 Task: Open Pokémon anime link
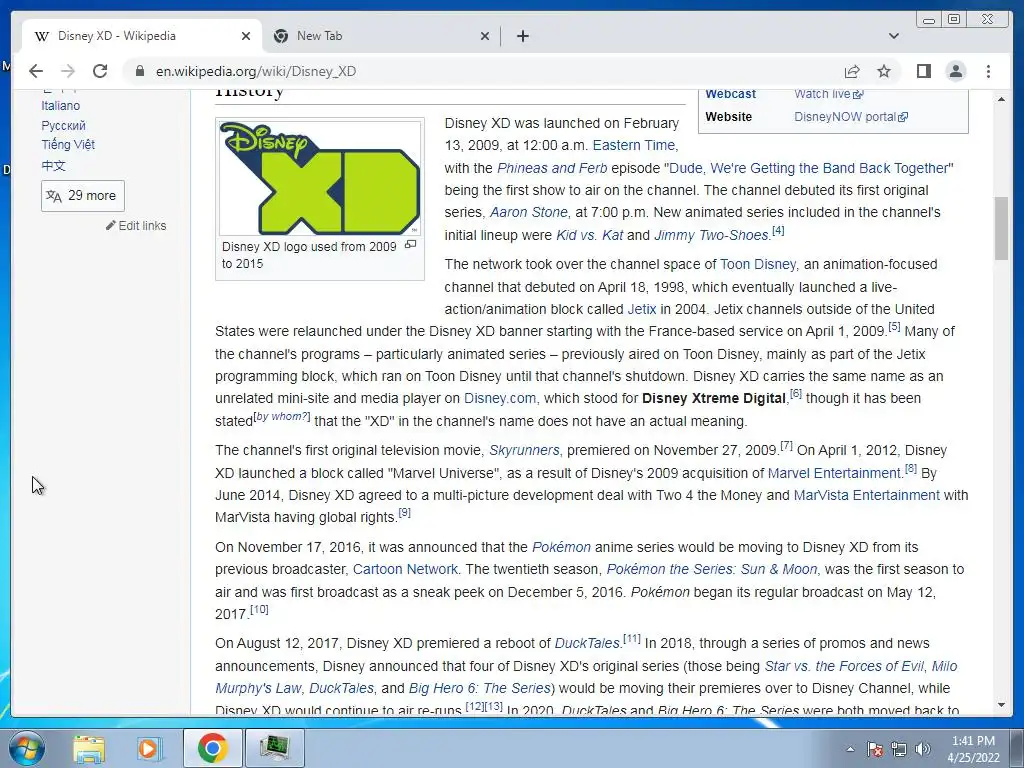click(x=561, y=547)
